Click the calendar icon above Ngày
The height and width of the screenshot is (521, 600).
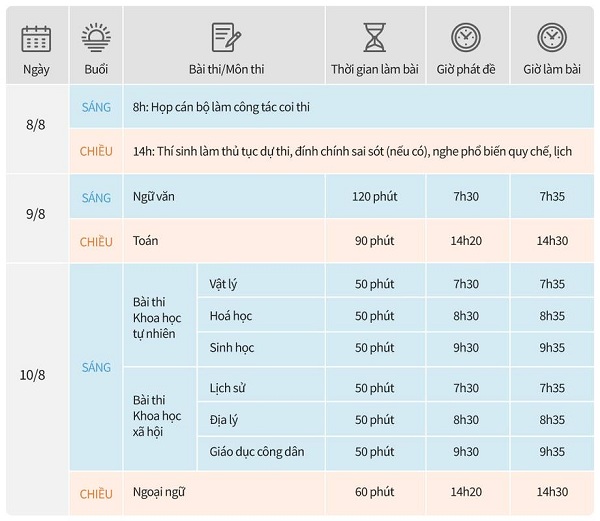tap(36, 39)
